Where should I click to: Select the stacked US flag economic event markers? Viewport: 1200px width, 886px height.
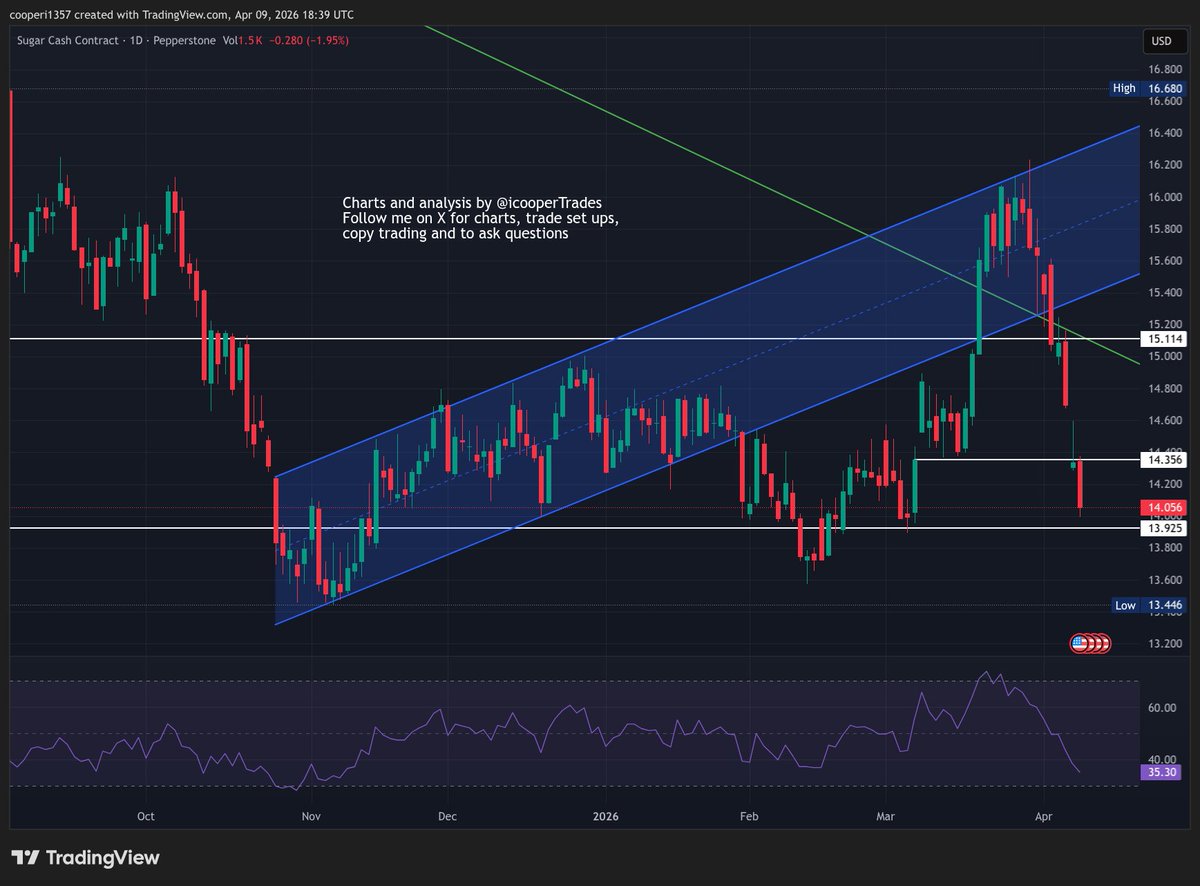pos(1089,644)
